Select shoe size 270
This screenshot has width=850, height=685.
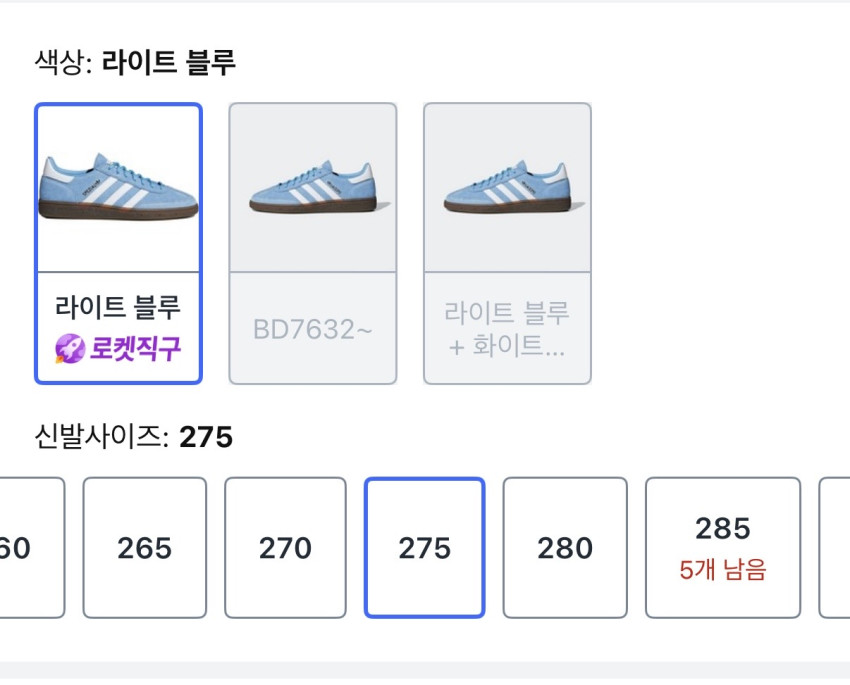(x=285, y=548)
